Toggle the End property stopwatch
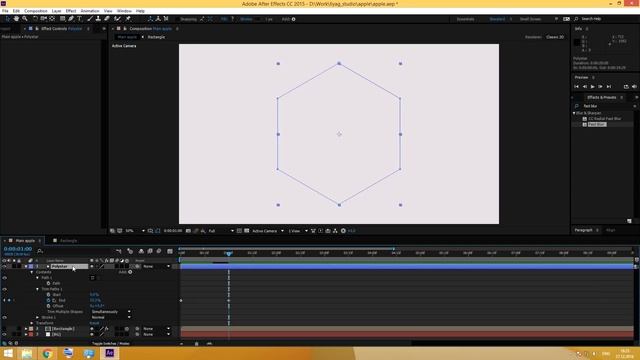Viewport: 640px width, 360px height. click(49, 300)
